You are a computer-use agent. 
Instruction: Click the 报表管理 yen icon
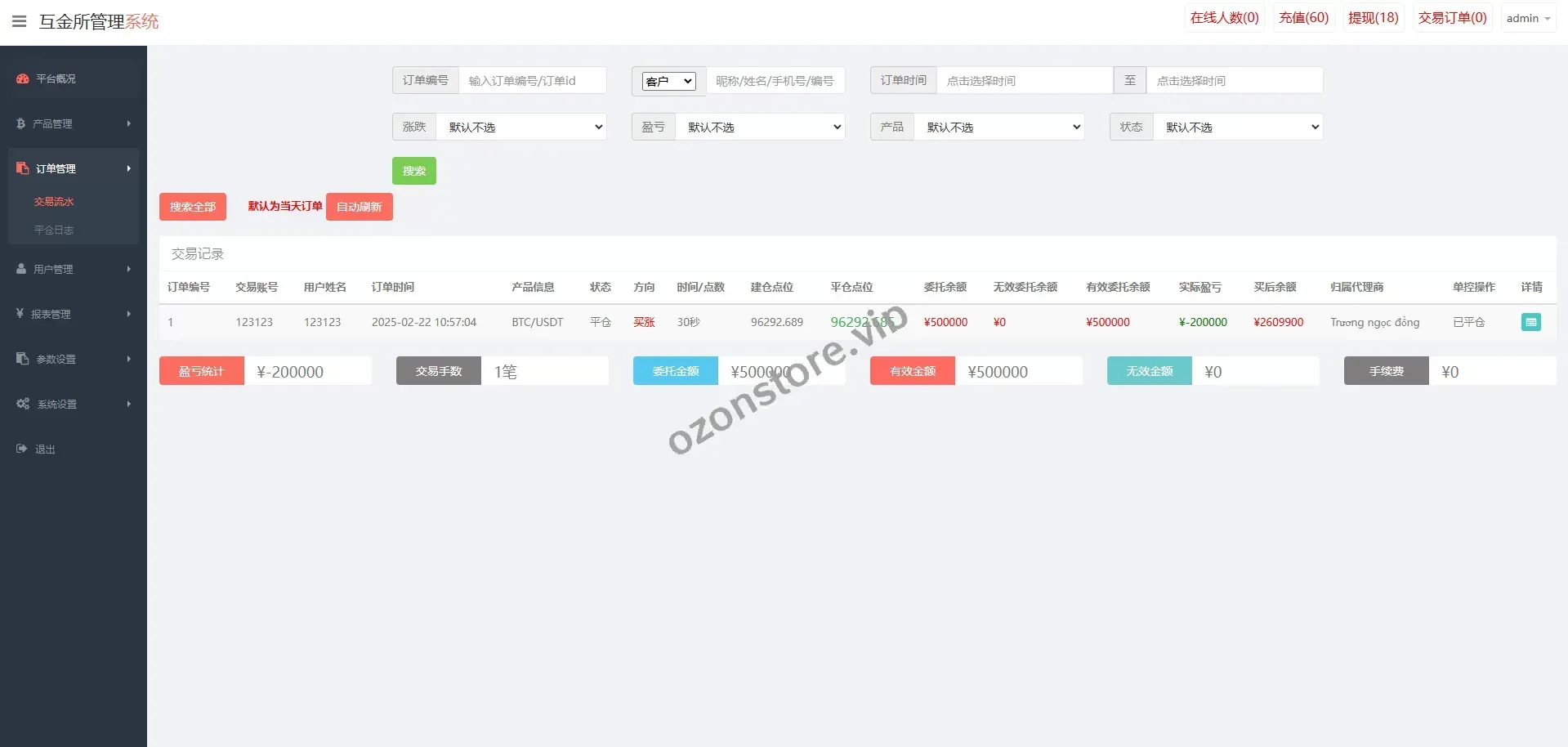point(20,314)
